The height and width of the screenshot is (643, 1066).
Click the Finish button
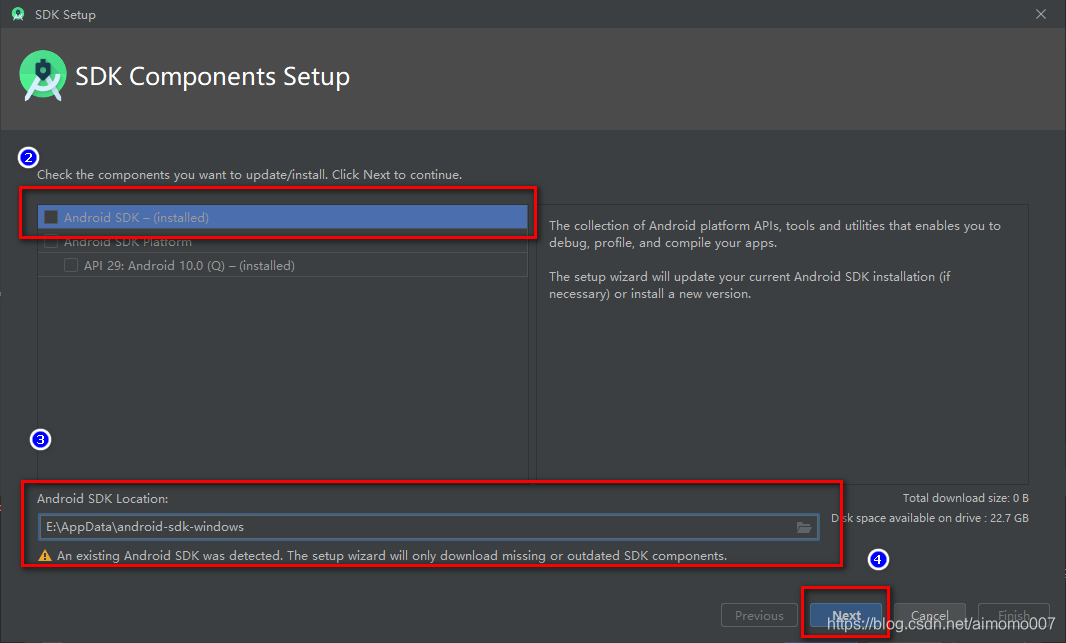coord(1013,616)
